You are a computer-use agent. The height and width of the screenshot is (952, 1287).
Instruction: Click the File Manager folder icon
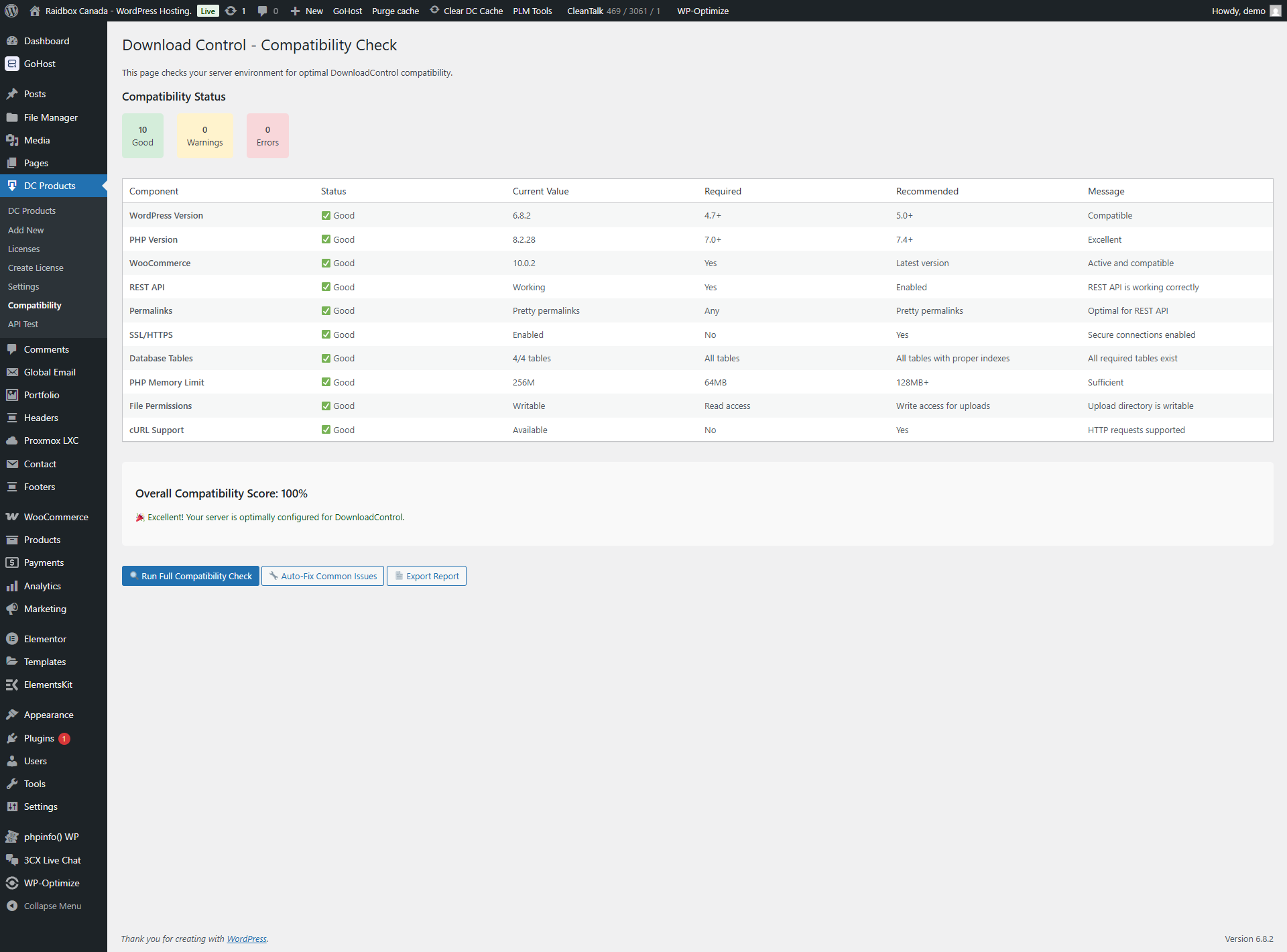(12, 117)
